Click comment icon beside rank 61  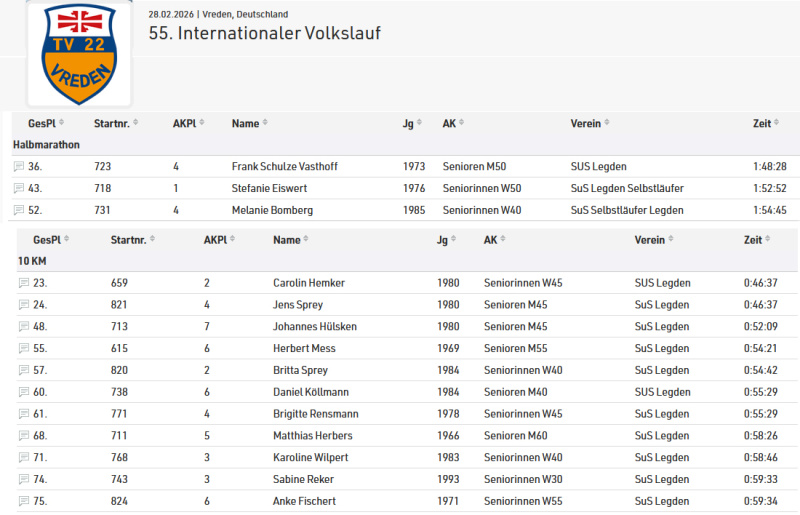tap(24, 414)
